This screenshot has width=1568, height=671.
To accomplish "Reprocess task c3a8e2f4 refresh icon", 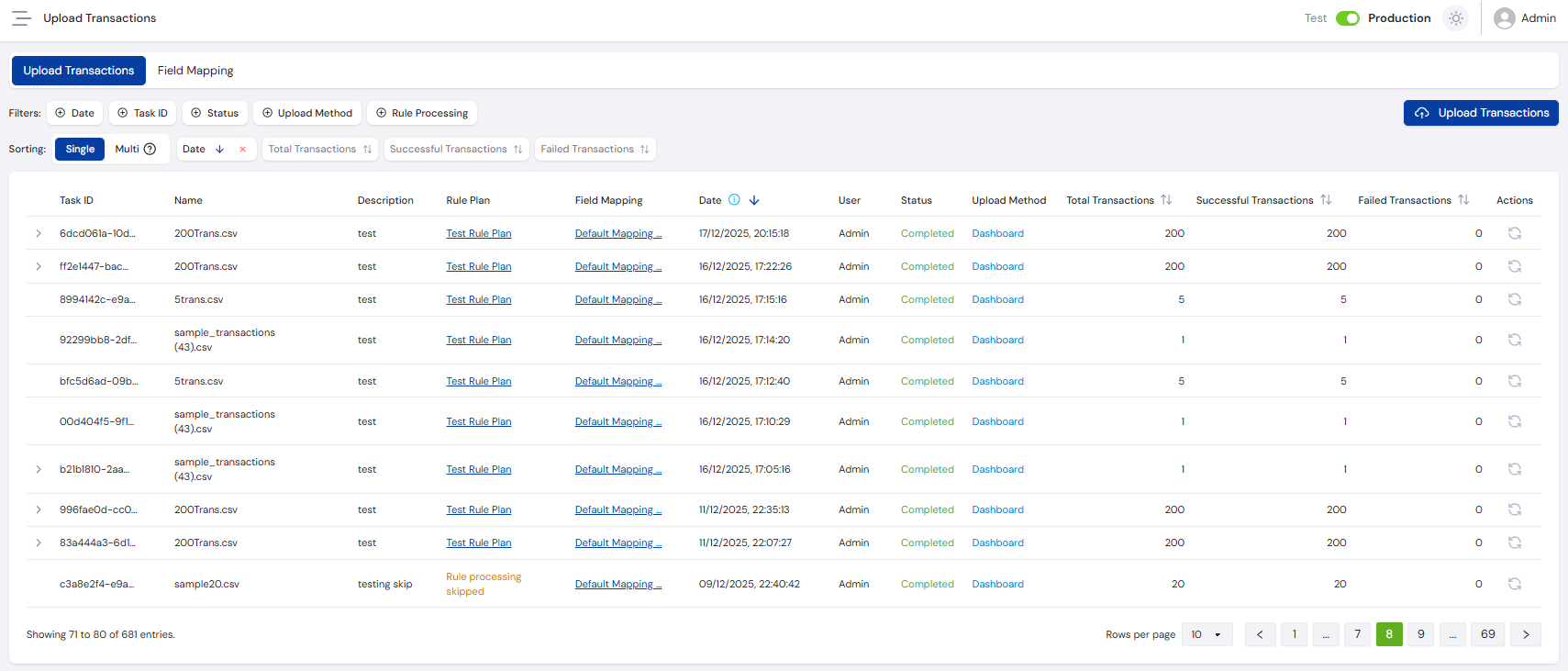I will (1515, 584).
